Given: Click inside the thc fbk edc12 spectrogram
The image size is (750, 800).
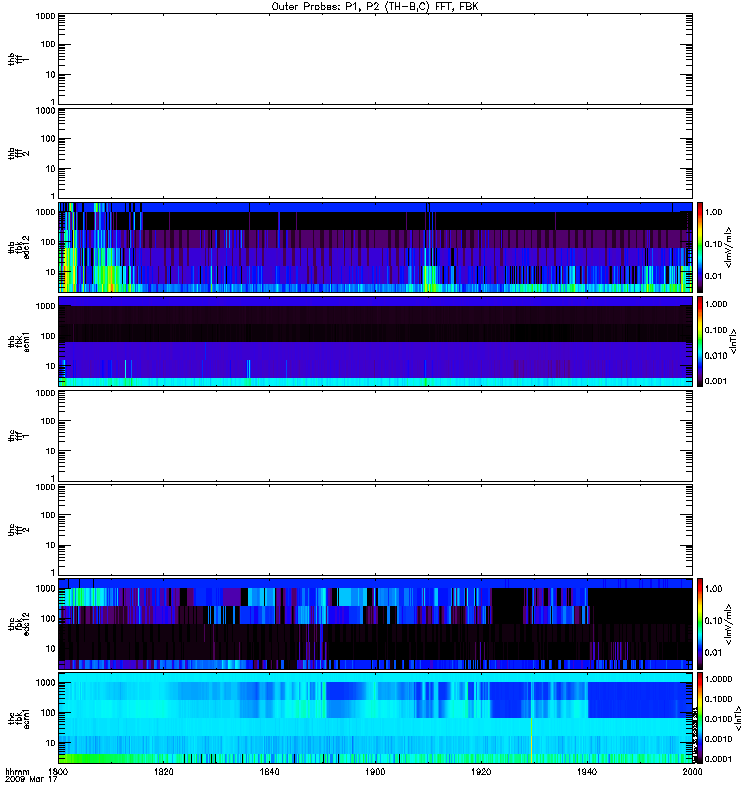Looking at the screenshot, I should [375, 624].
